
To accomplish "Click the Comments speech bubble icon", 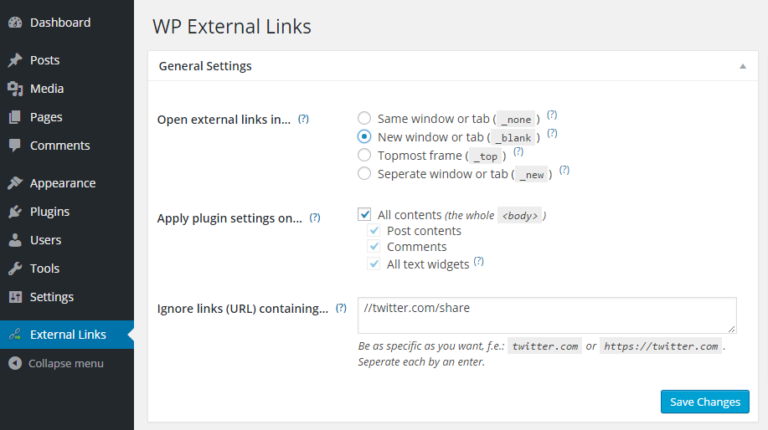I will (x=15, y=145).
